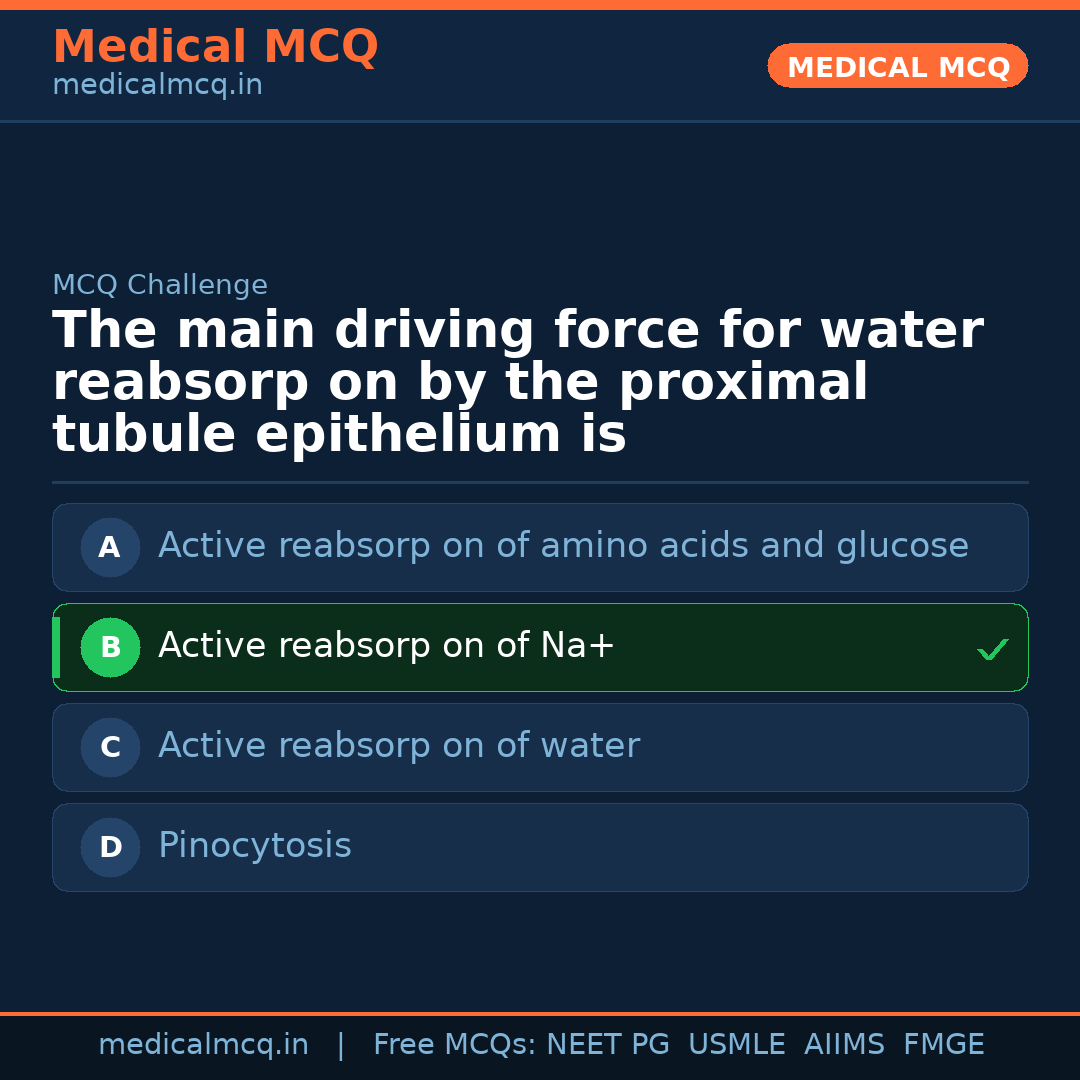Click the letter D option circle
The height and width of the screenshot is (1080, 1080).
(110, 847)
